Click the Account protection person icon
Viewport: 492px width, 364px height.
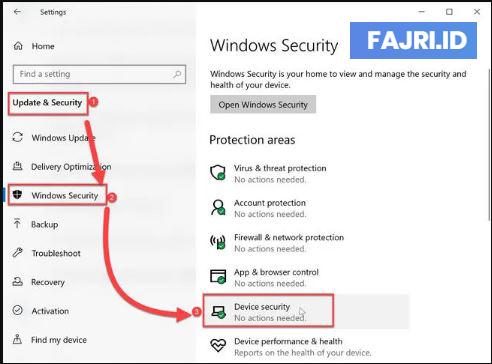click(218, 207)
